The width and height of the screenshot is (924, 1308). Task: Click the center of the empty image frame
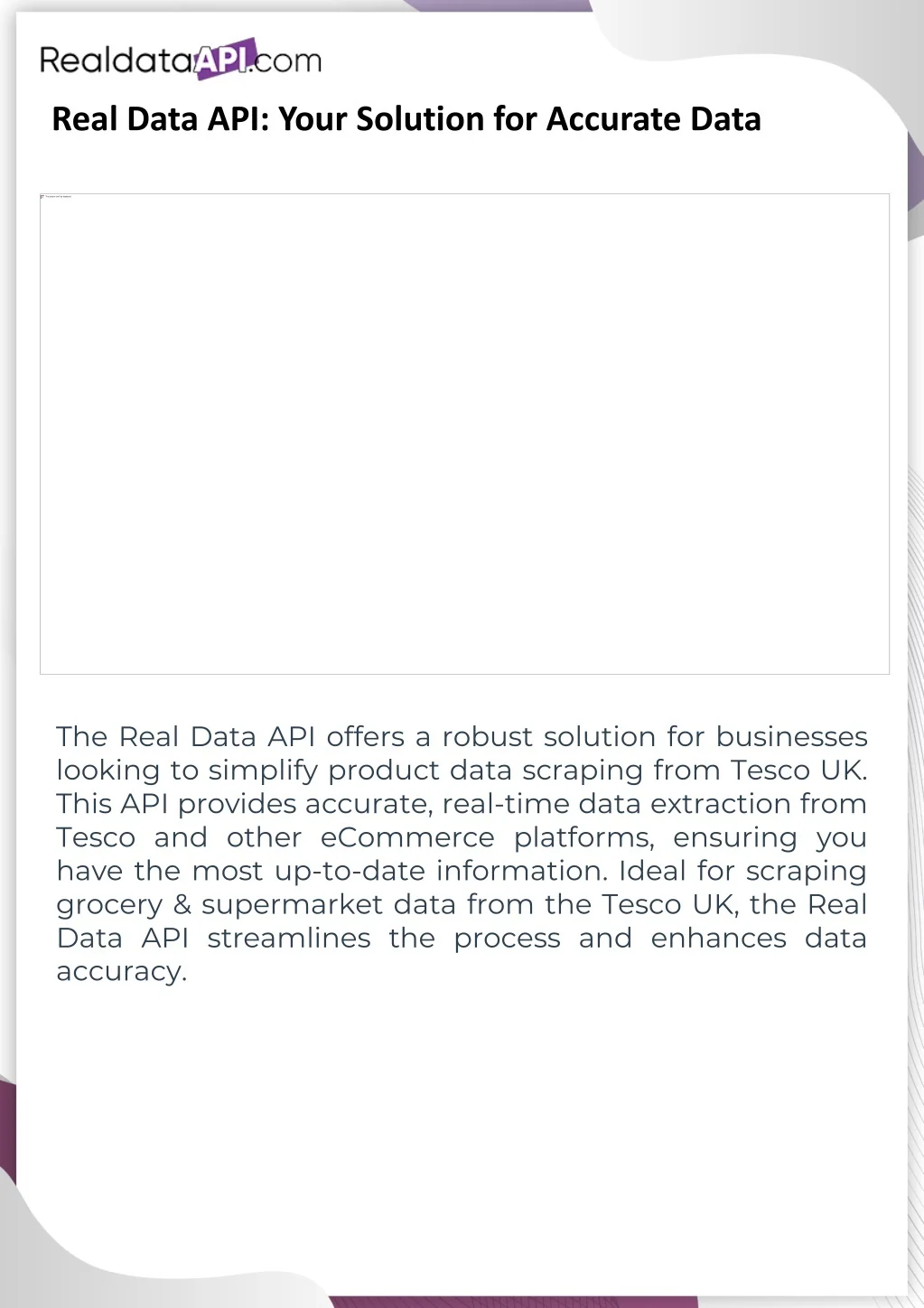coord(464,434)
